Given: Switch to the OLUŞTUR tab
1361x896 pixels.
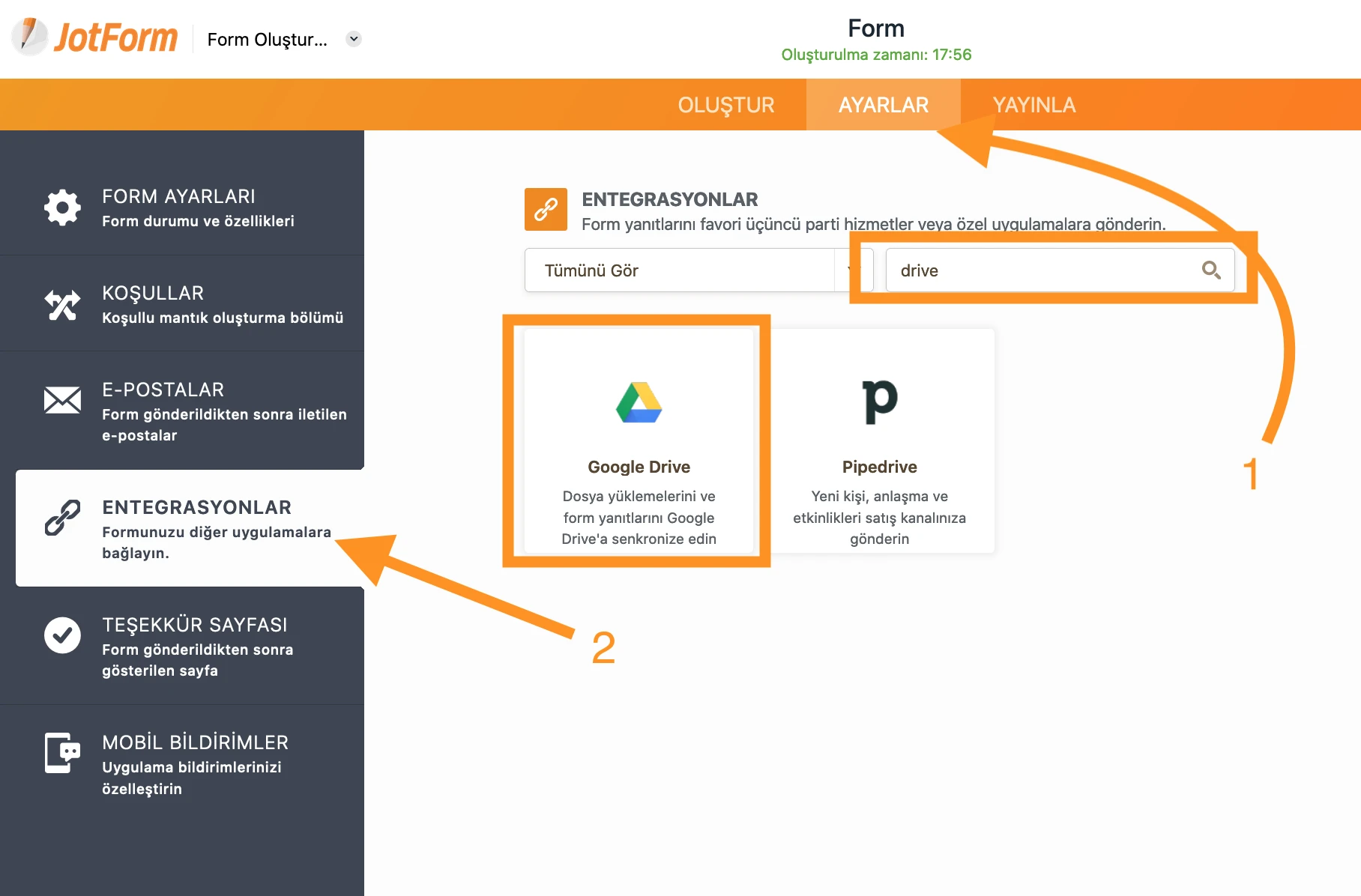Looking at the screenshot, I should 725,105.
